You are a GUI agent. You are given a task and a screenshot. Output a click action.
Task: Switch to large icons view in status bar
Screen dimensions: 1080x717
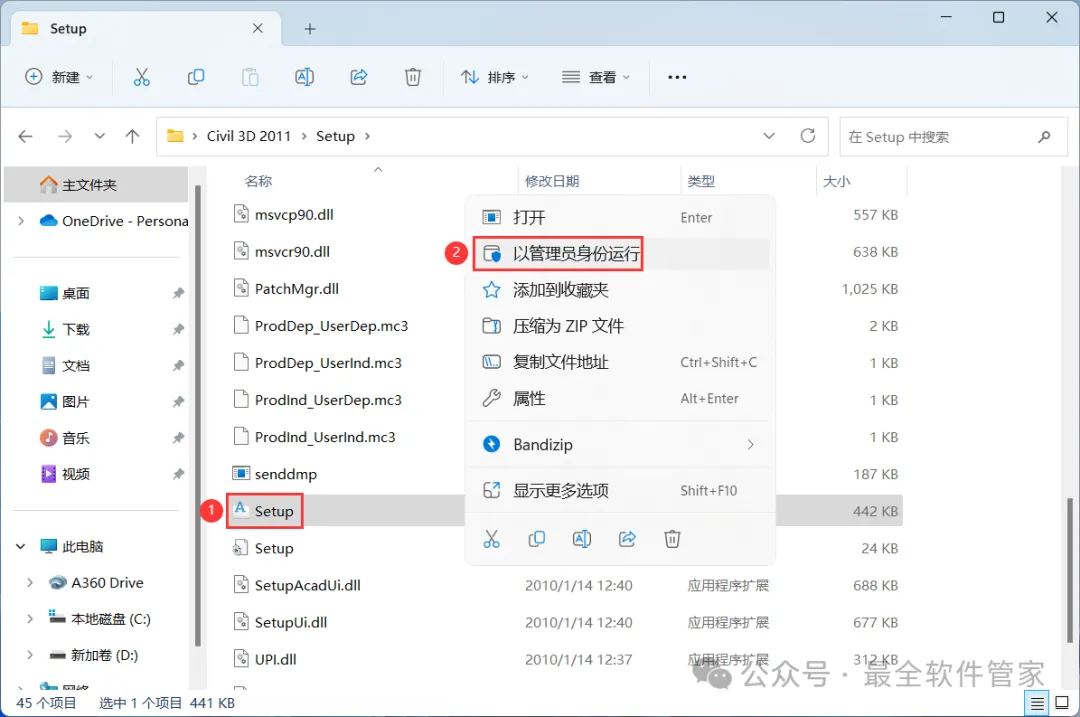coord(1062,703)
